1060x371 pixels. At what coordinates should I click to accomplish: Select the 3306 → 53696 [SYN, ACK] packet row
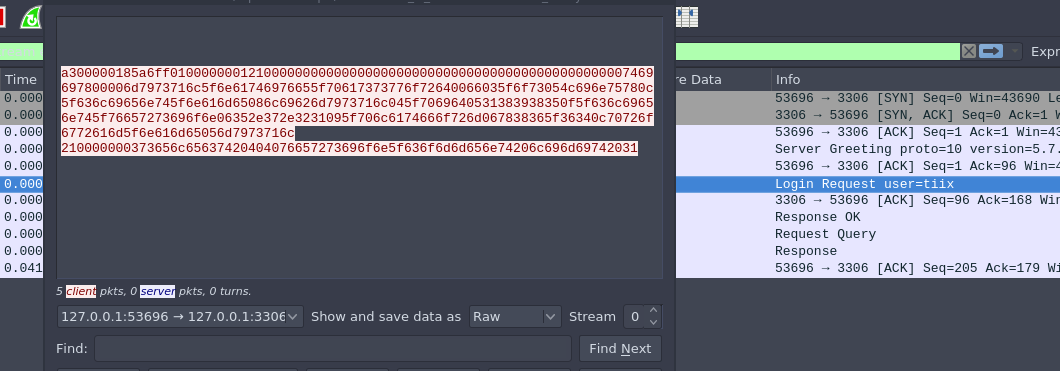[867, 115]
